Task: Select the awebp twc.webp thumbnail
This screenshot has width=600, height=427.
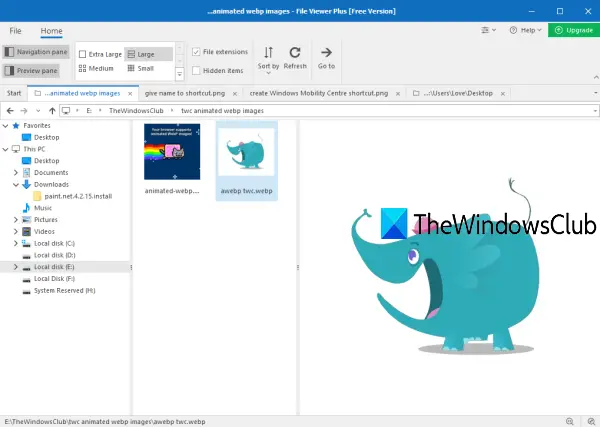Action: pos(246,152)
